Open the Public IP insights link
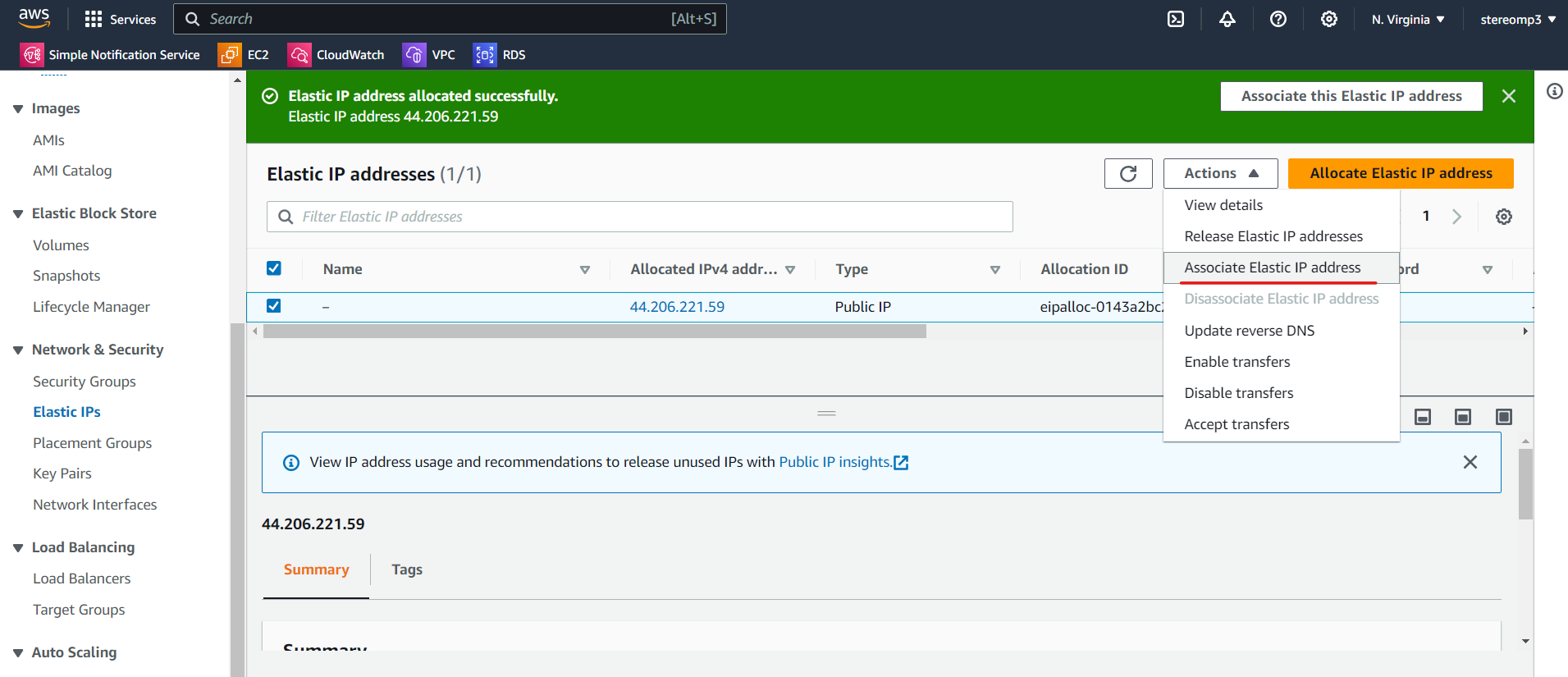This screenshot has width=1568, height=677. tap(843, 462)
